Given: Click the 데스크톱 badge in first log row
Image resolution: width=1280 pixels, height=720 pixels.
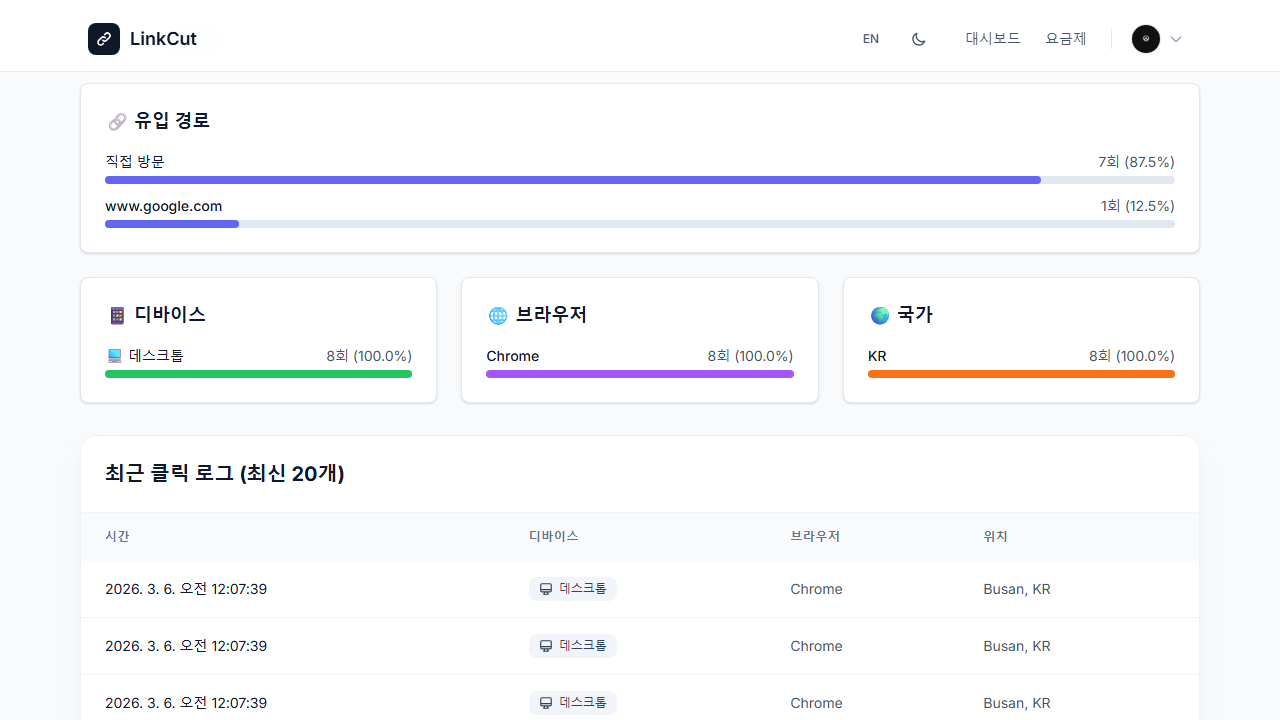Looking at the screenshot, I should (573, 589).
